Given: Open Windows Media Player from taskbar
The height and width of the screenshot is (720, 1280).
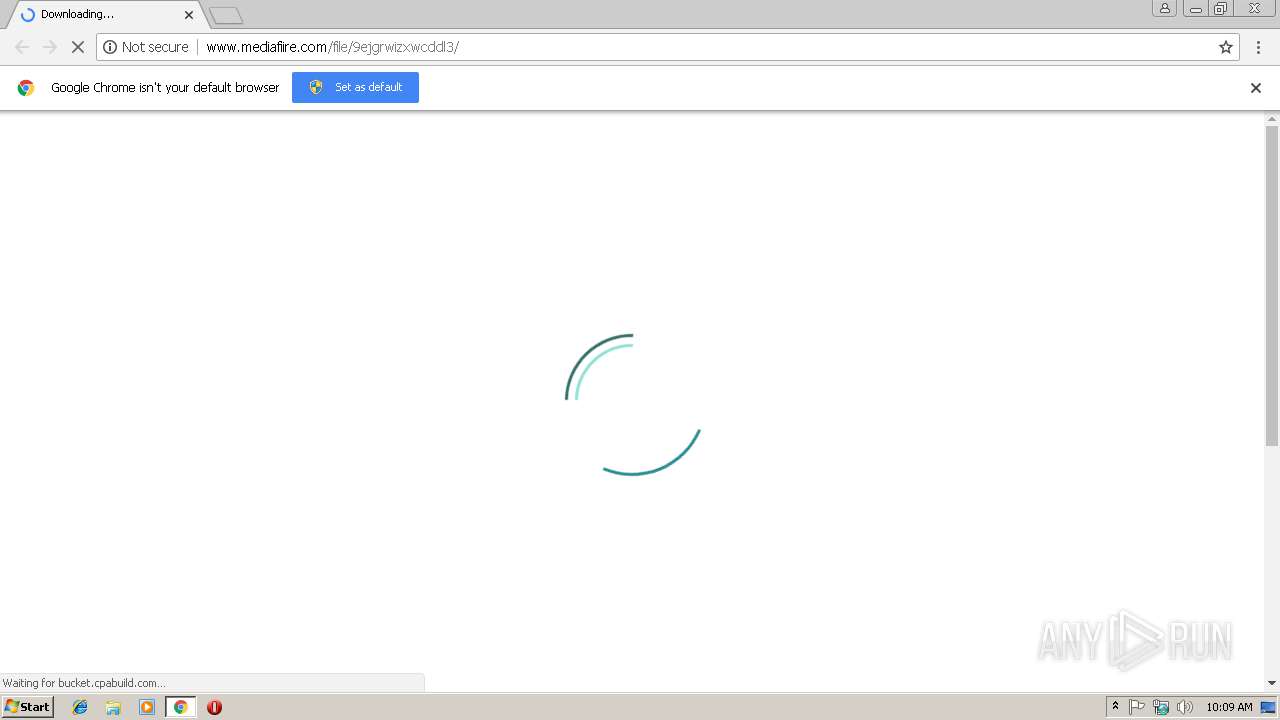Looking at the screenshot, I should click(147, 707).
